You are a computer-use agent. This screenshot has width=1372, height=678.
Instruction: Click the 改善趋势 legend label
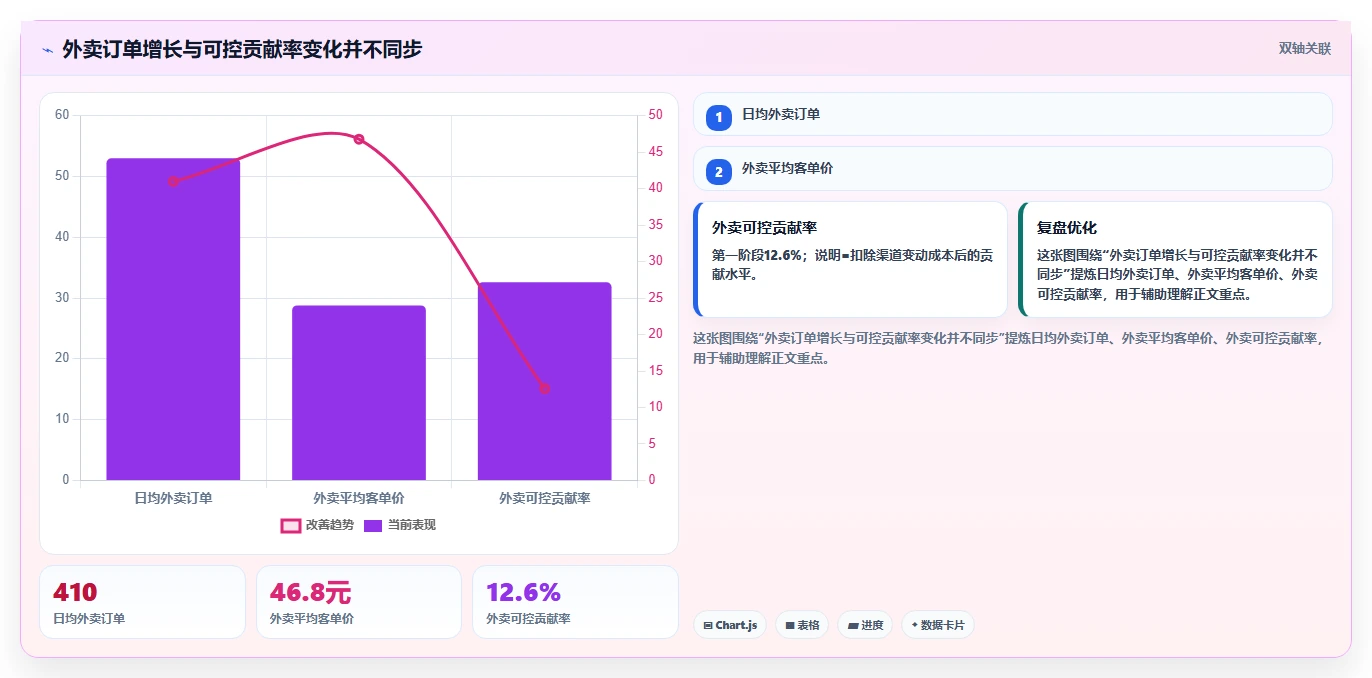[330, 525]
